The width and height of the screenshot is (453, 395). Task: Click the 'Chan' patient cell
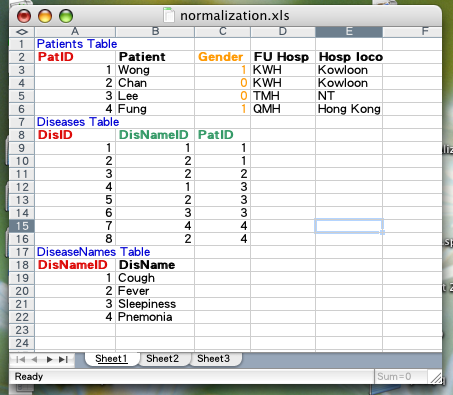coord(155,83)
